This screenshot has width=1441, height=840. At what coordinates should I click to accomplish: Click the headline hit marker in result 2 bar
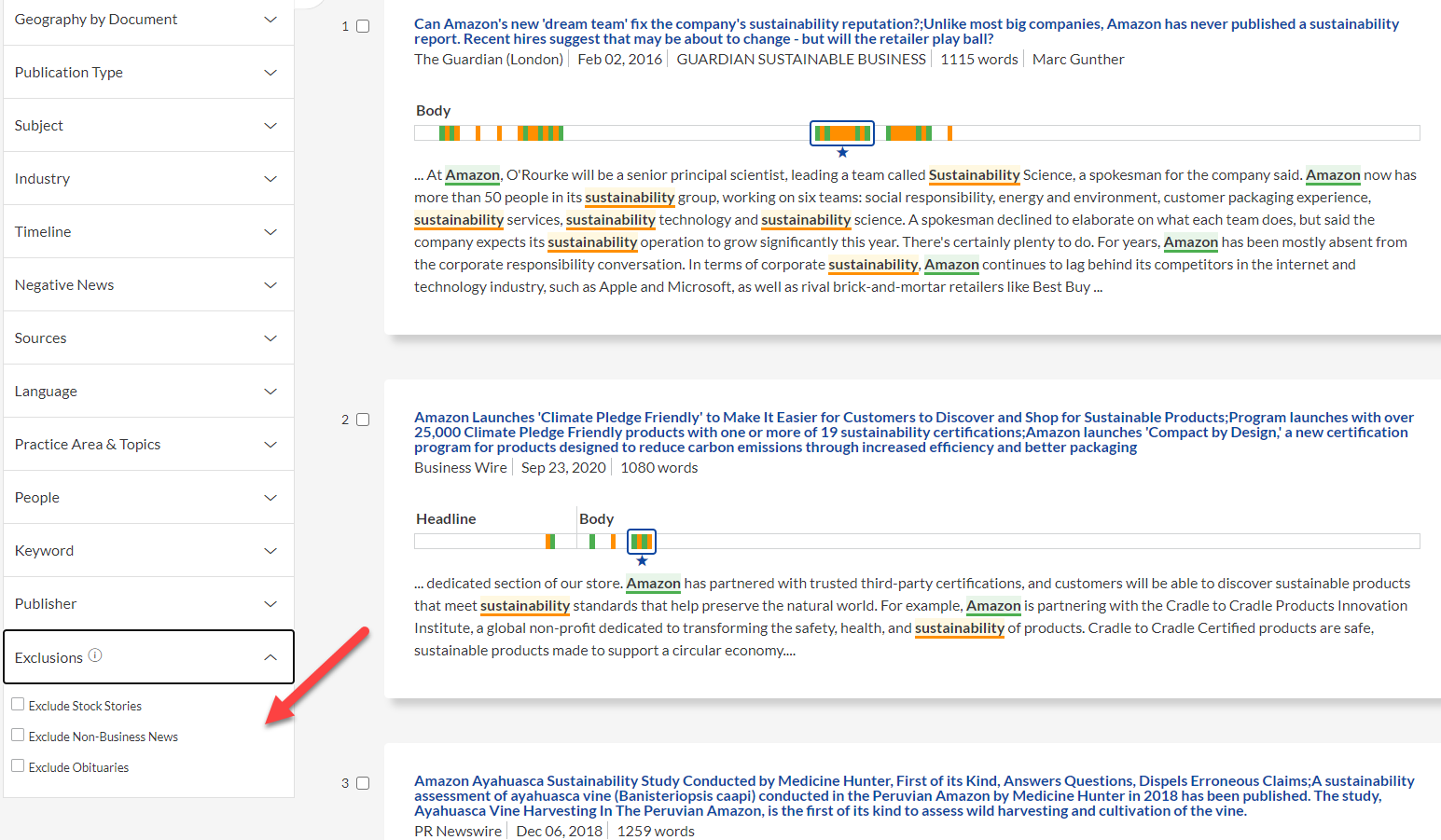(550, 541)
